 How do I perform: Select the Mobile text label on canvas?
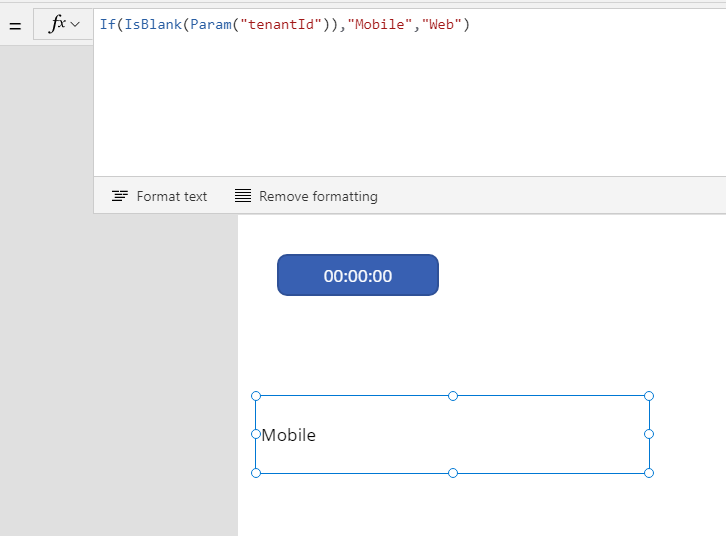[289, 435]
